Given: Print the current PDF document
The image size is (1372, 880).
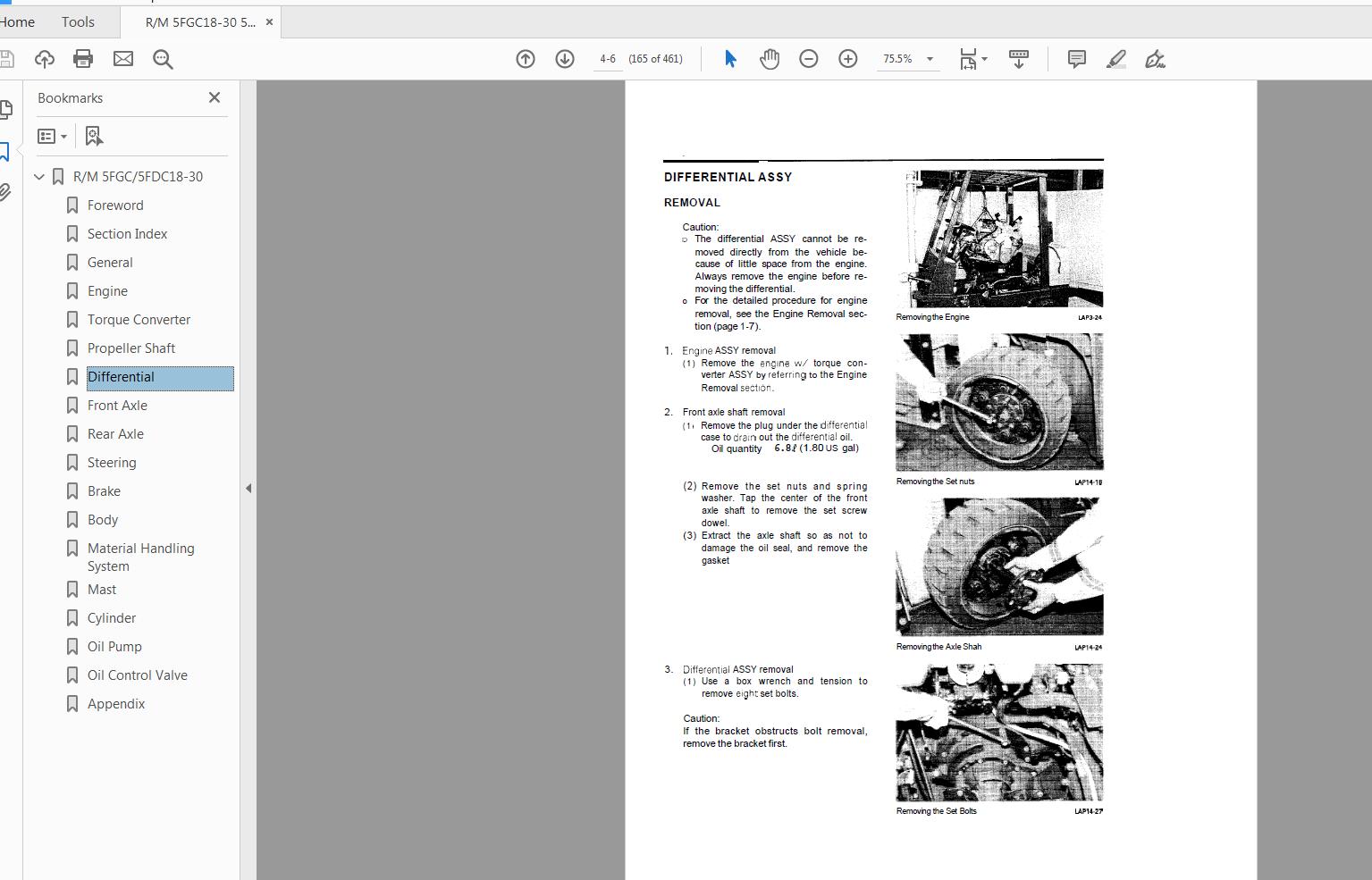Looking at the screenshot, I should (83, 59).
